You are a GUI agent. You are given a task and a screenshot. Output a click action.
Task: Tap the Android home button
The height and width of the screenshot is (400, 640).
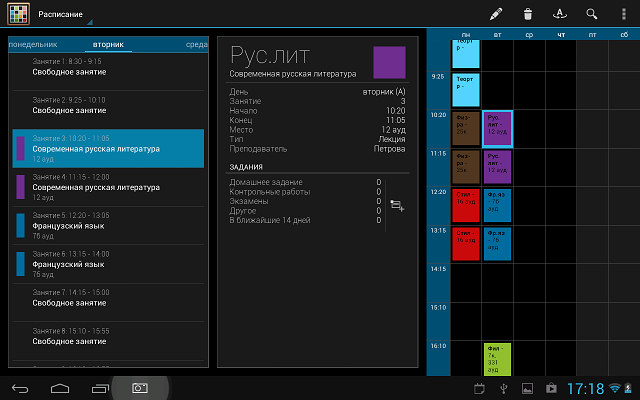60,389
